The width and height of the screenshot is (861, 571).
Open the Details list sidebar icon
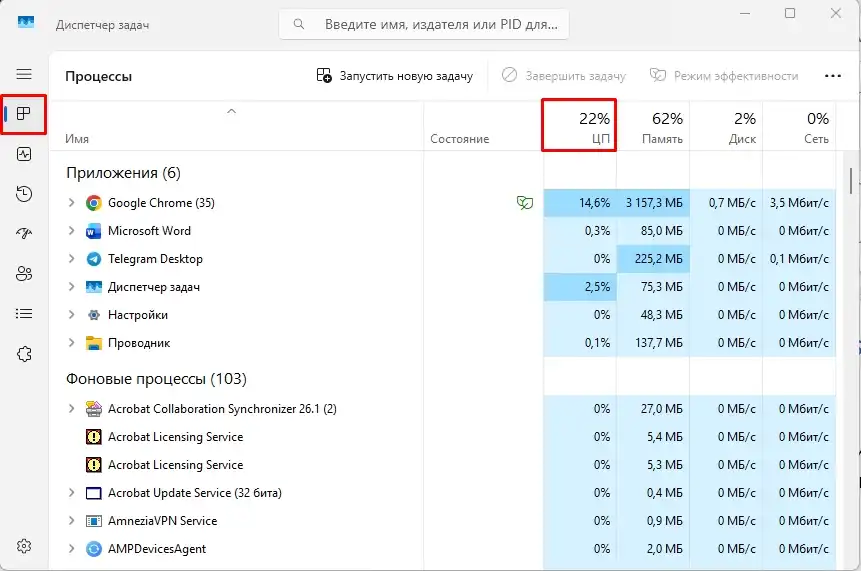coord(24,314)
